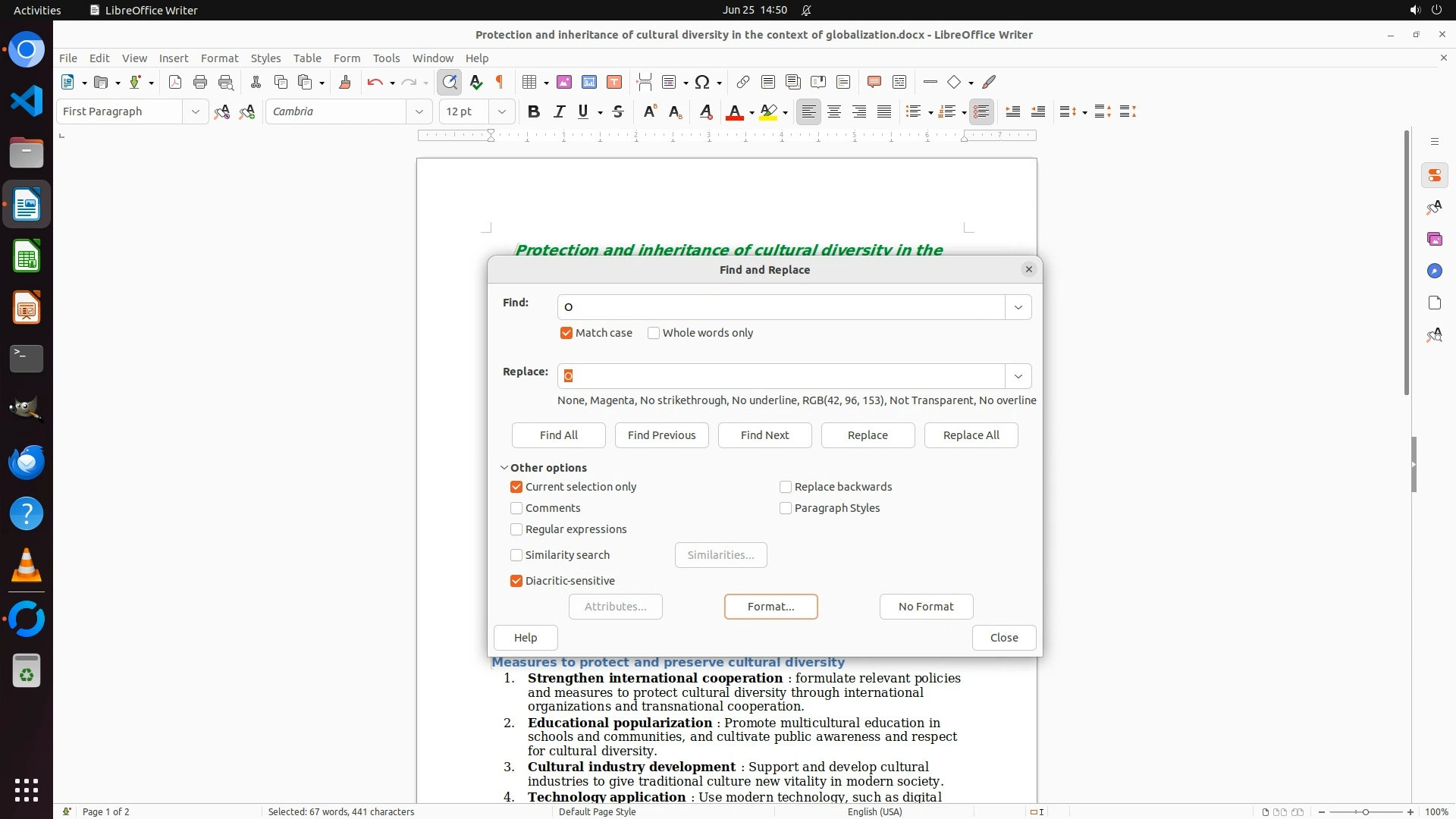Screen dimensions: 1456x819
Task: Click the Insert Table toolbar icon
Action: point(529,82)
